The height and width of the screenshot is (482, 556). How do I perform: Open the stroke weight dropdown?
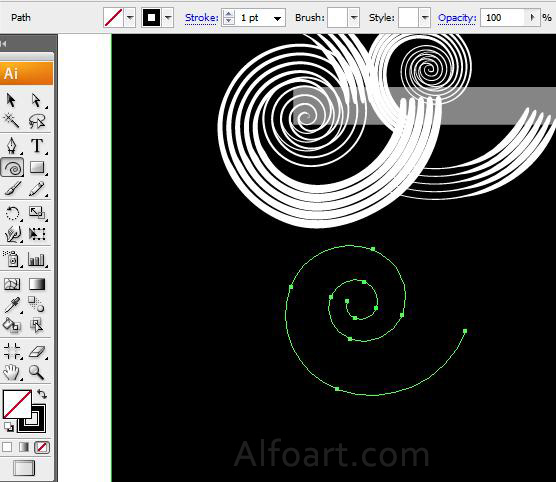coord(277,18)
